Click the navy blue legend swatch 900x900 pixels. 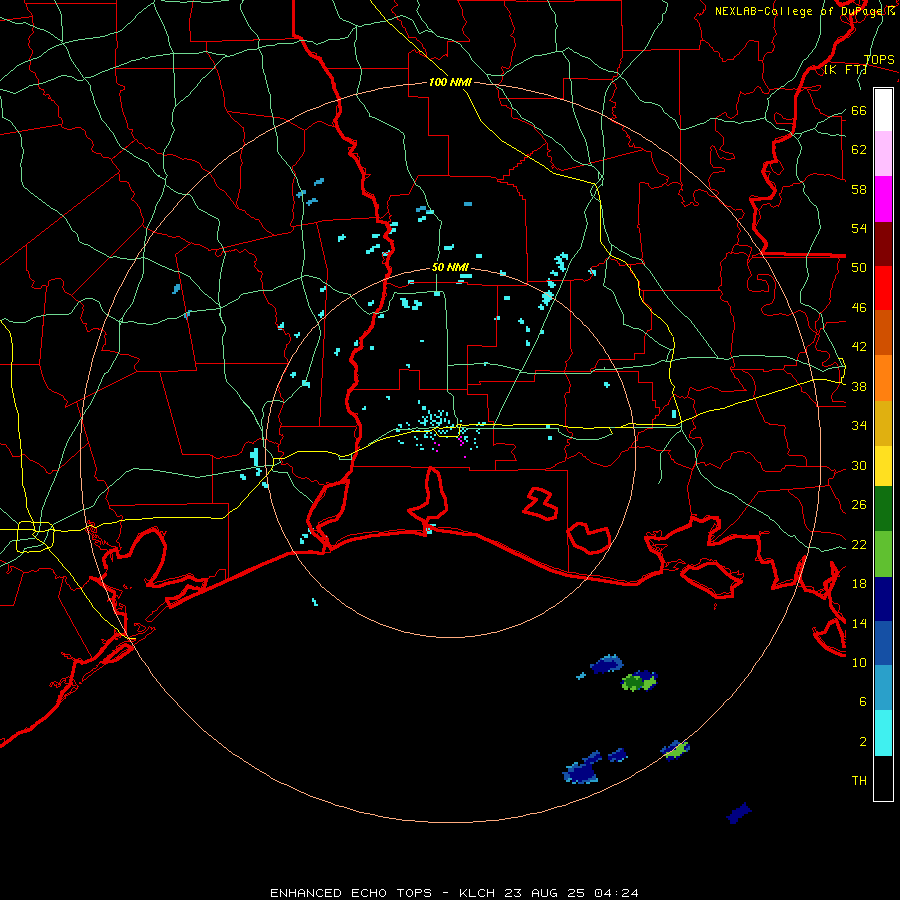(883, 599)
